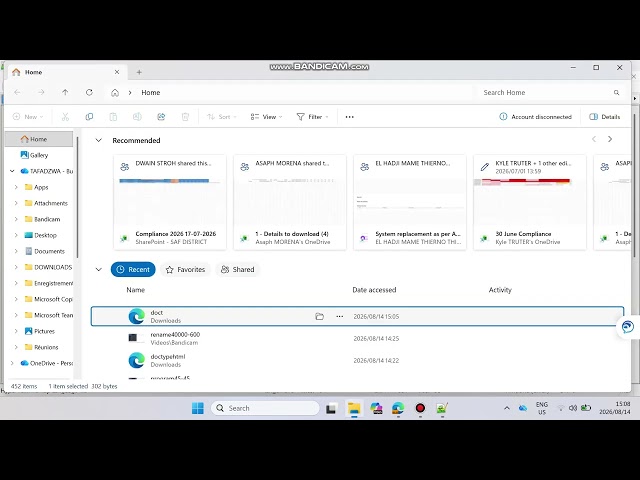Click the Delete trash icon
The height and width of the screenshot is (480, 640).
pos(185,117)
